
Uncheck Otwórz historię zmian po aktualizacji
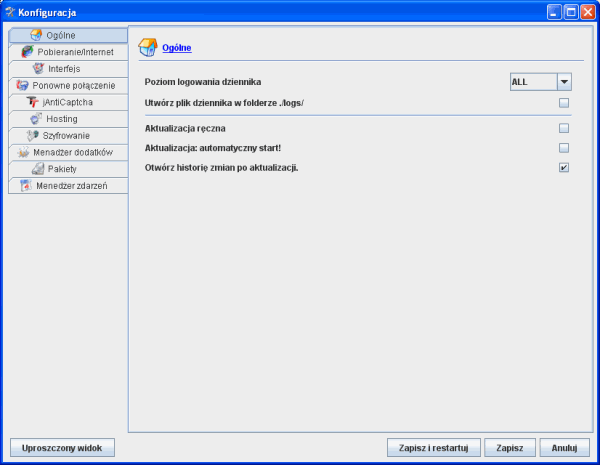(x=564, y=167)
